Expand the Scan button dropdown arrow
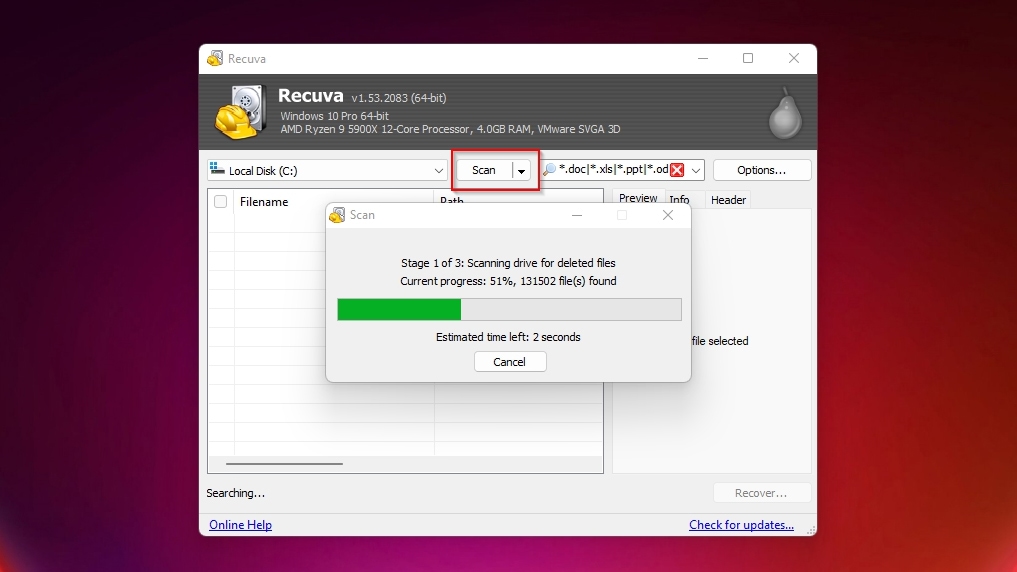The image size is (1017, 572). (521, 171)
